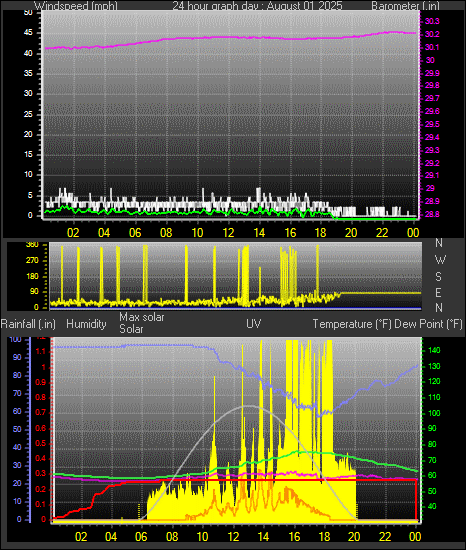The image size is (466, 550).
Task: Pick the 02 hour label under the wind graph
Action: [x=73, y=233]
